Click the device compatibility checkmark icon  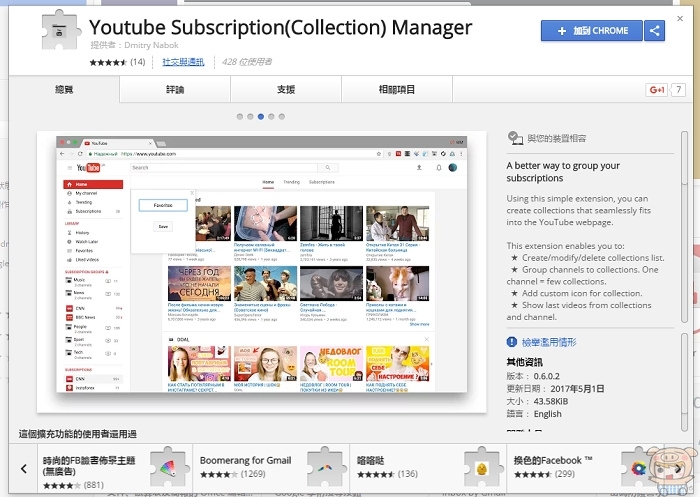tap(514, 138)
